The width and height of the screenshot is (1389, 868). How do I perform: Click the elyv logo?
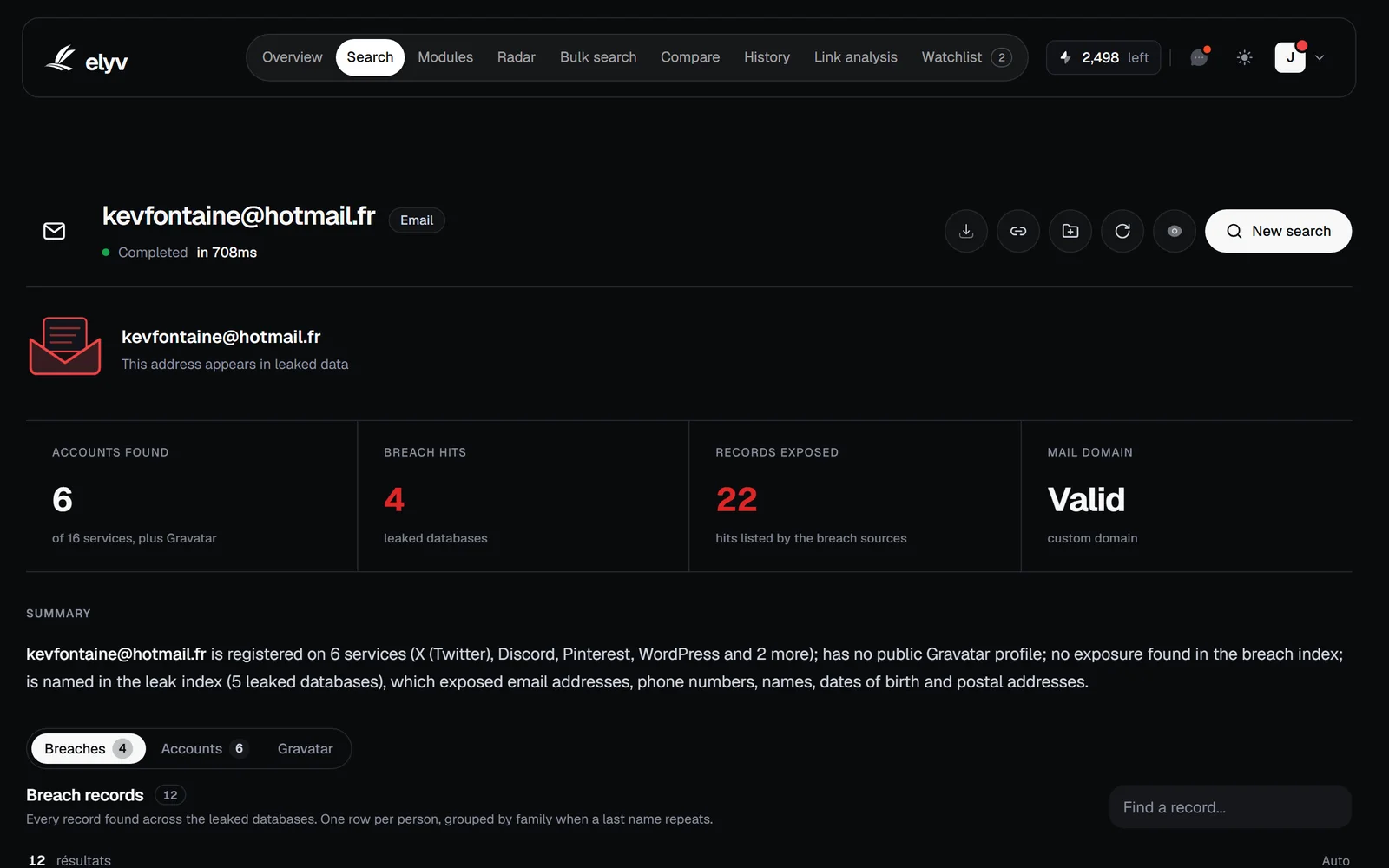point(86,59)
